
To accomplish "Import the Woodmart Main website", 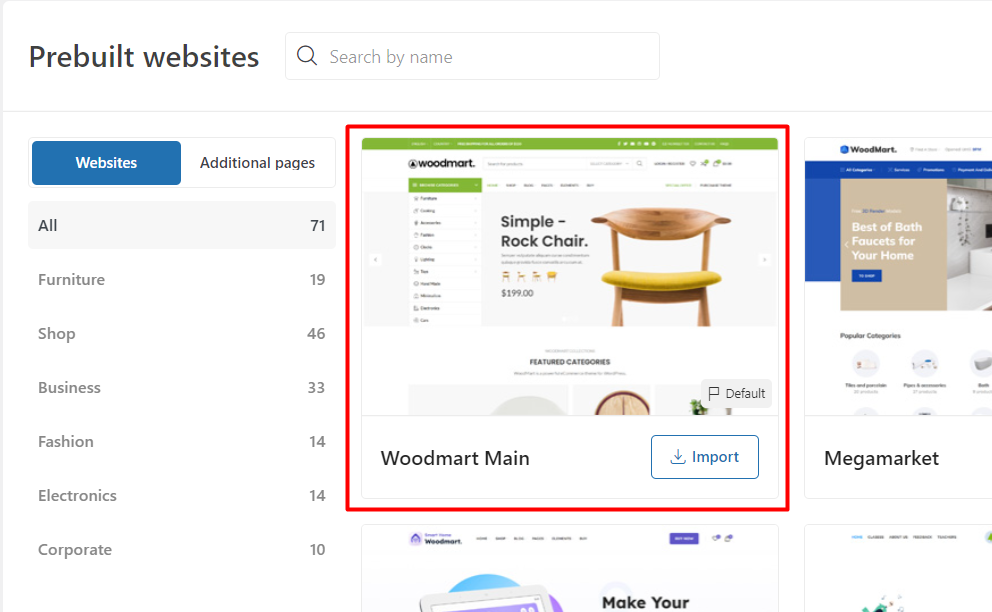I will tap(705, 457).
